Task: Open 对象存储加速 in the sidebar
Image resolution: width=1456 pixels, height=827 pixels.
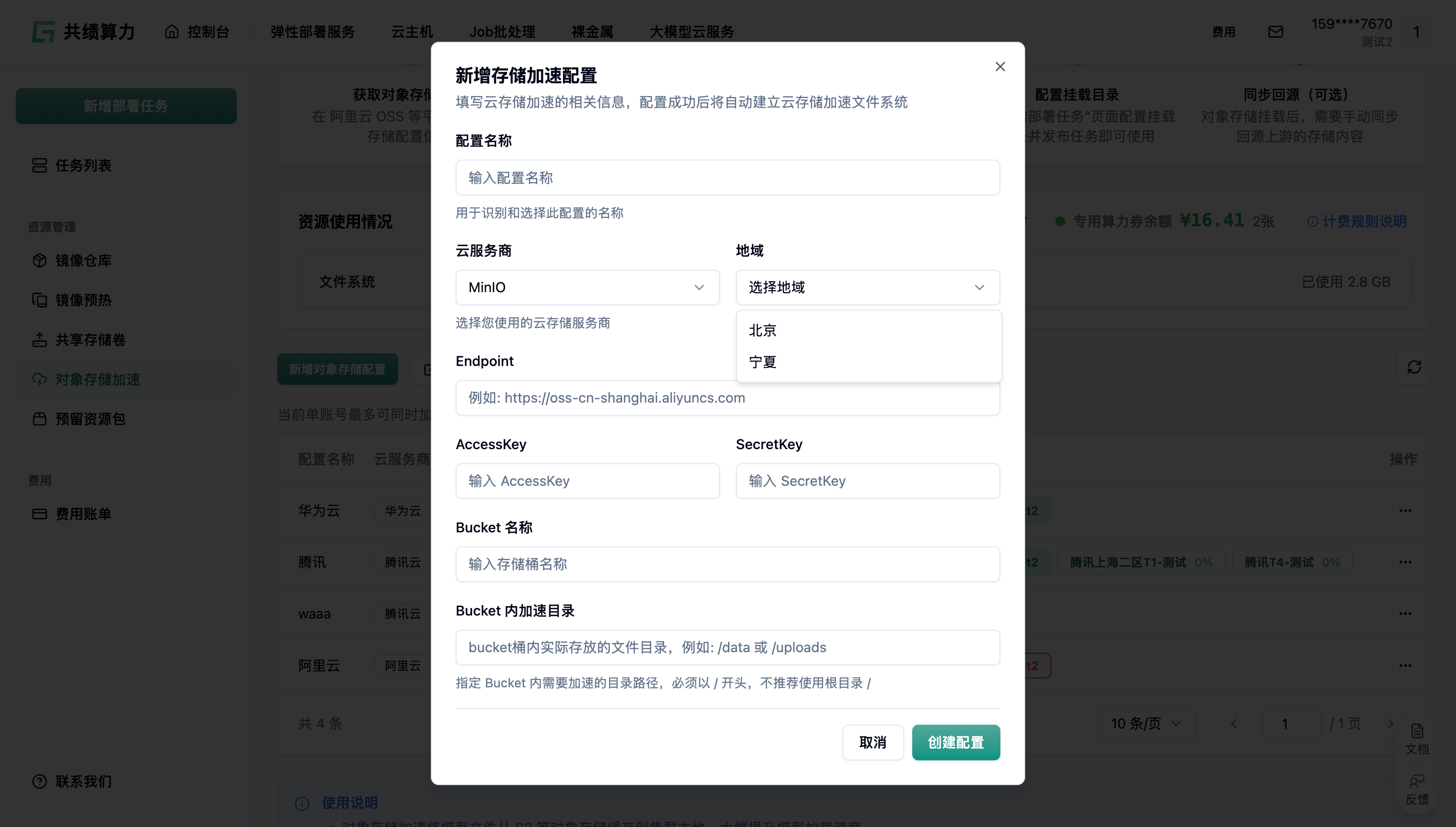Action: click(x=126, y=379)
